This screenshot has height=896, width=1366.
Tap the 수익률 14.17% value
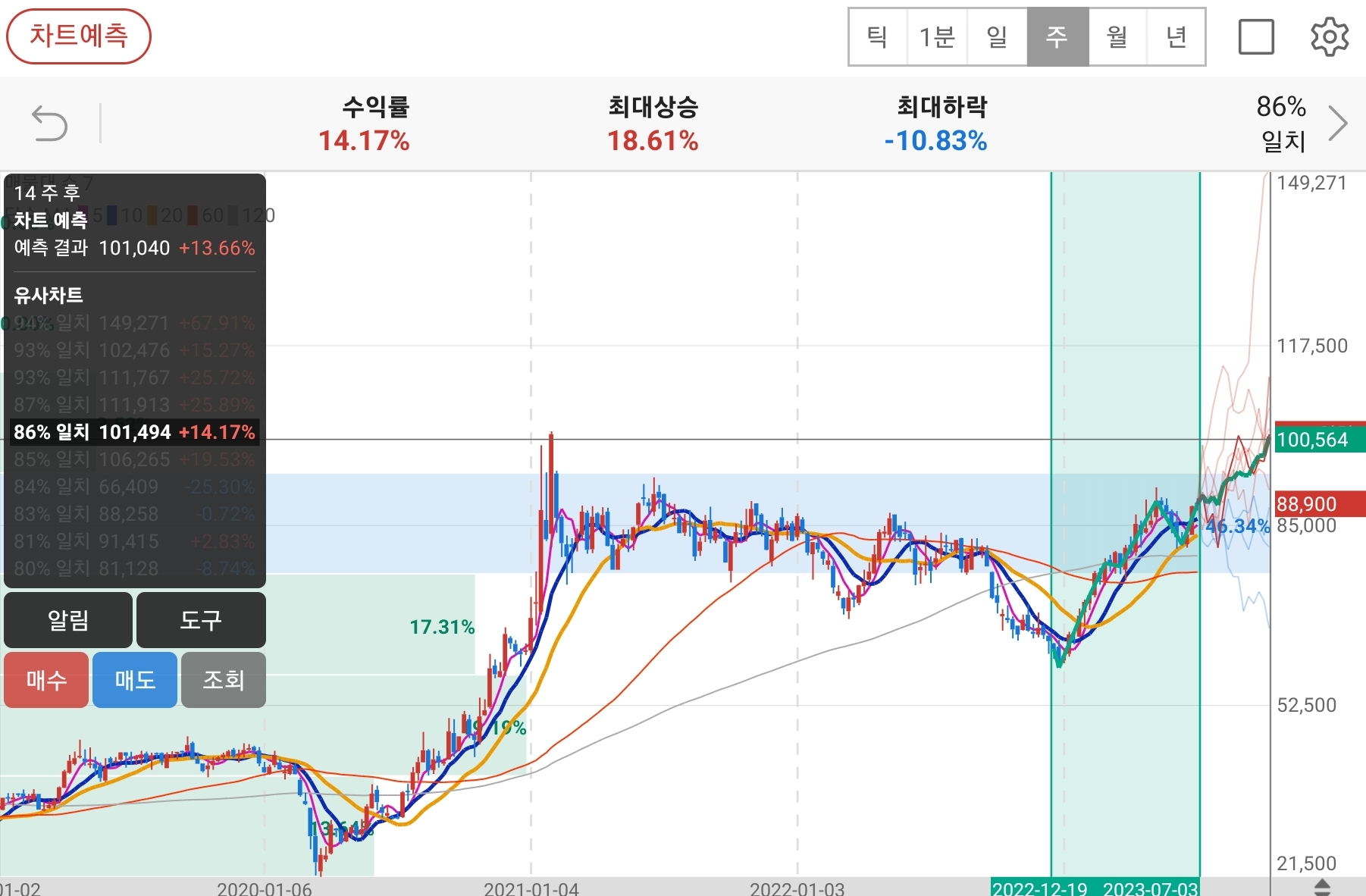(x=364, y=141)
